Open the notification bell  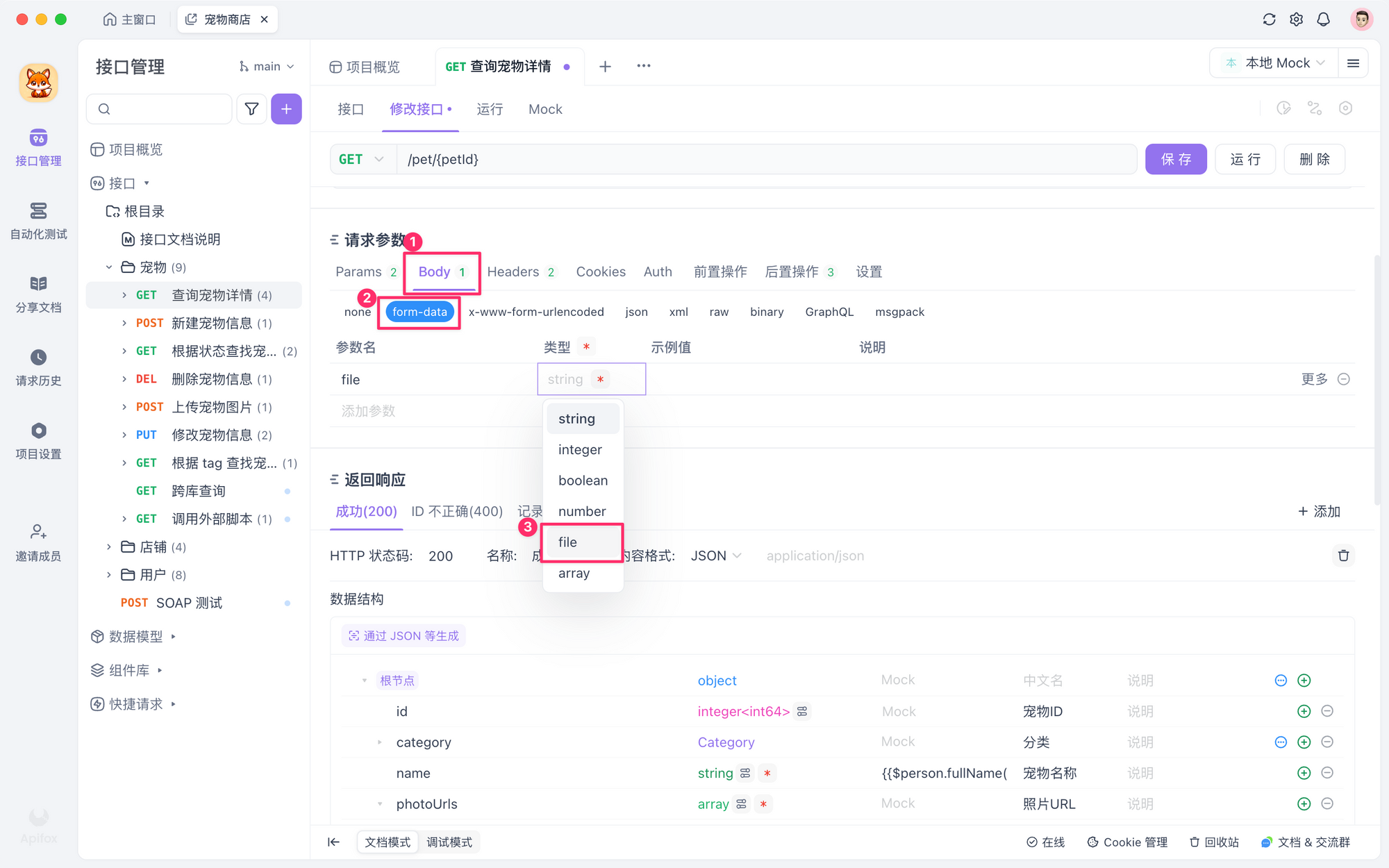click(x=1323, y=19)
